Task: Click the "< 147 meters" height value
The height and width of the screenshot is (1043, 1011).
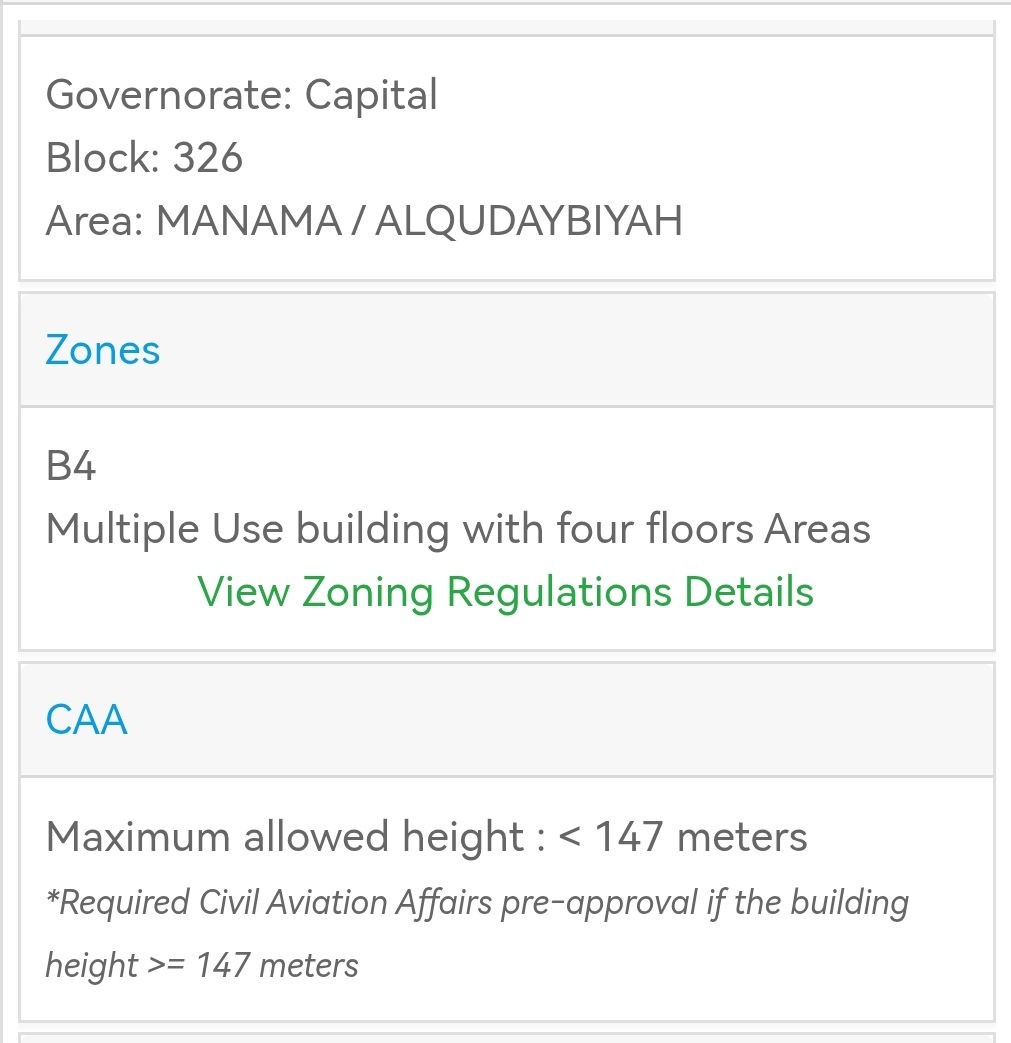Action: click(x=682, y=836)
